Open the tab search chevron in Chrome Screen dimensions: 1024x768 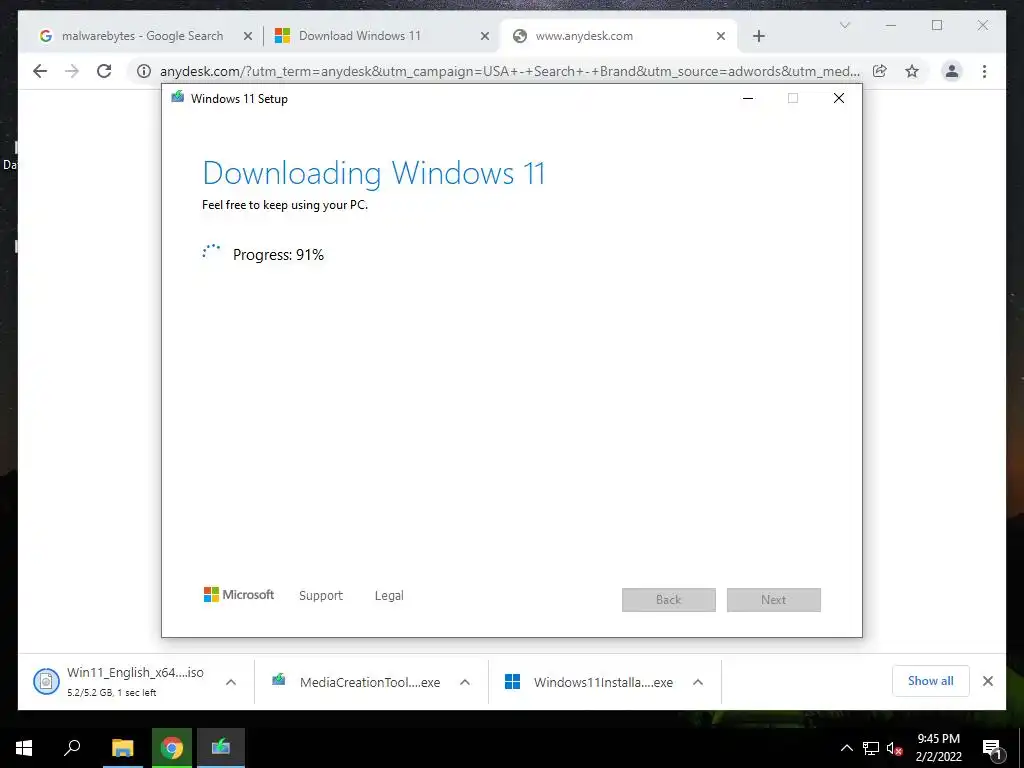coord(844,25)
